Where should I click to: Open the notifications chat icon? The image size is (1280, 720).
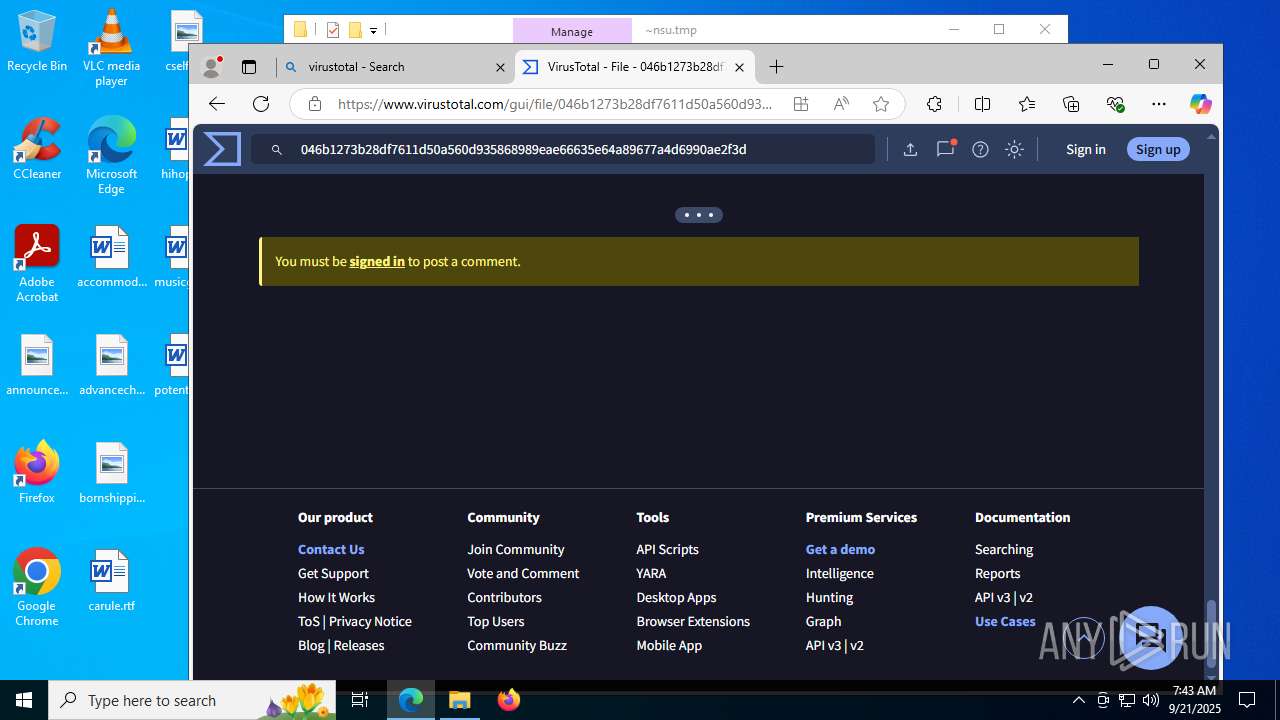pos(945,149)
